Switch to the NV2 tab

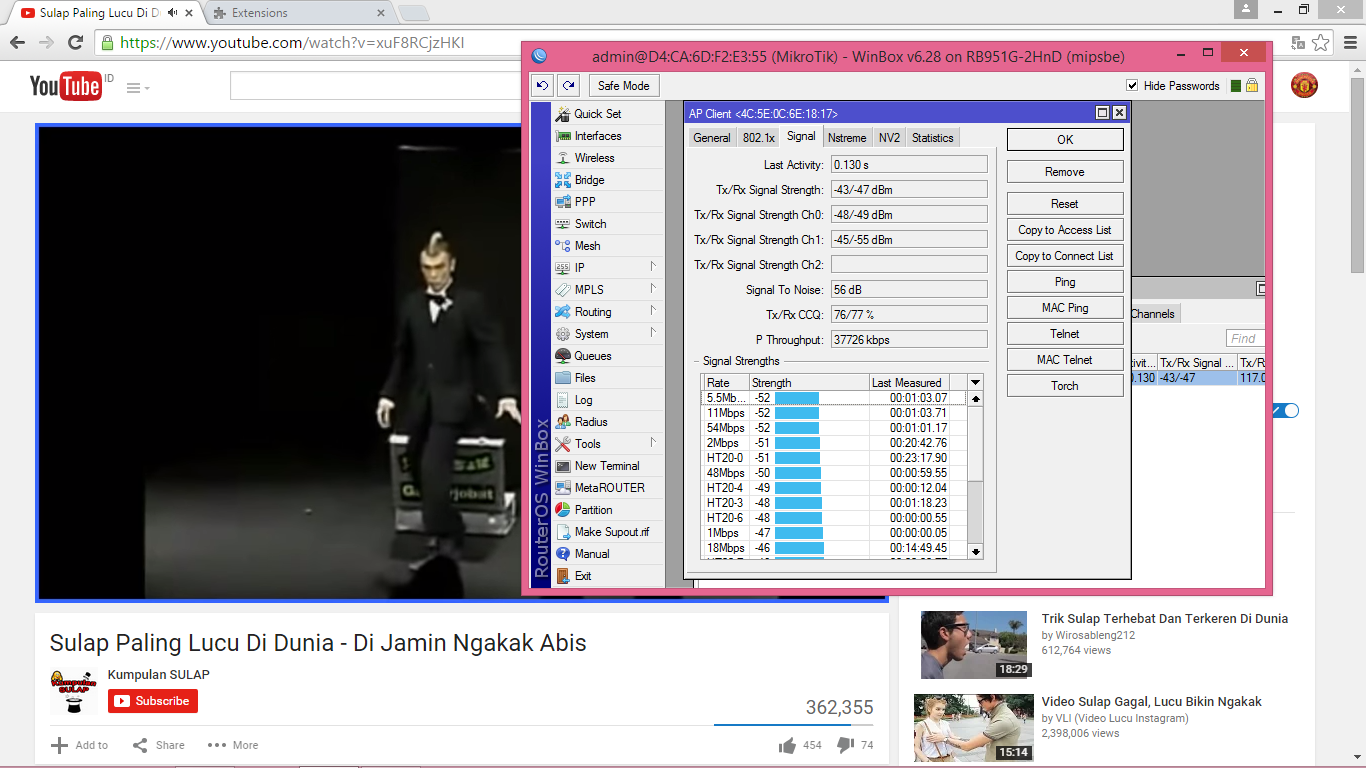click(x=889, y=138)
